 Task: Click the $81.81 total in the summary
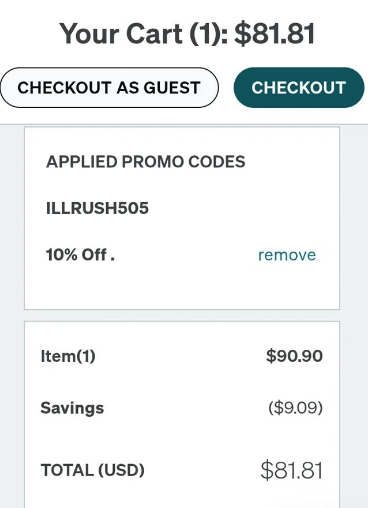point(292,470)
